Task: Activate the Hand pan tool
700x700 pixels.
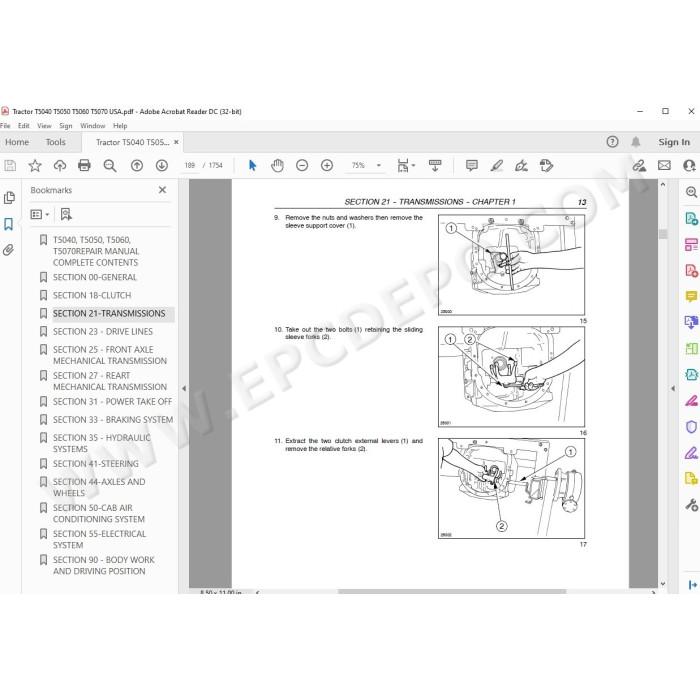Action: tap(277, 166)
